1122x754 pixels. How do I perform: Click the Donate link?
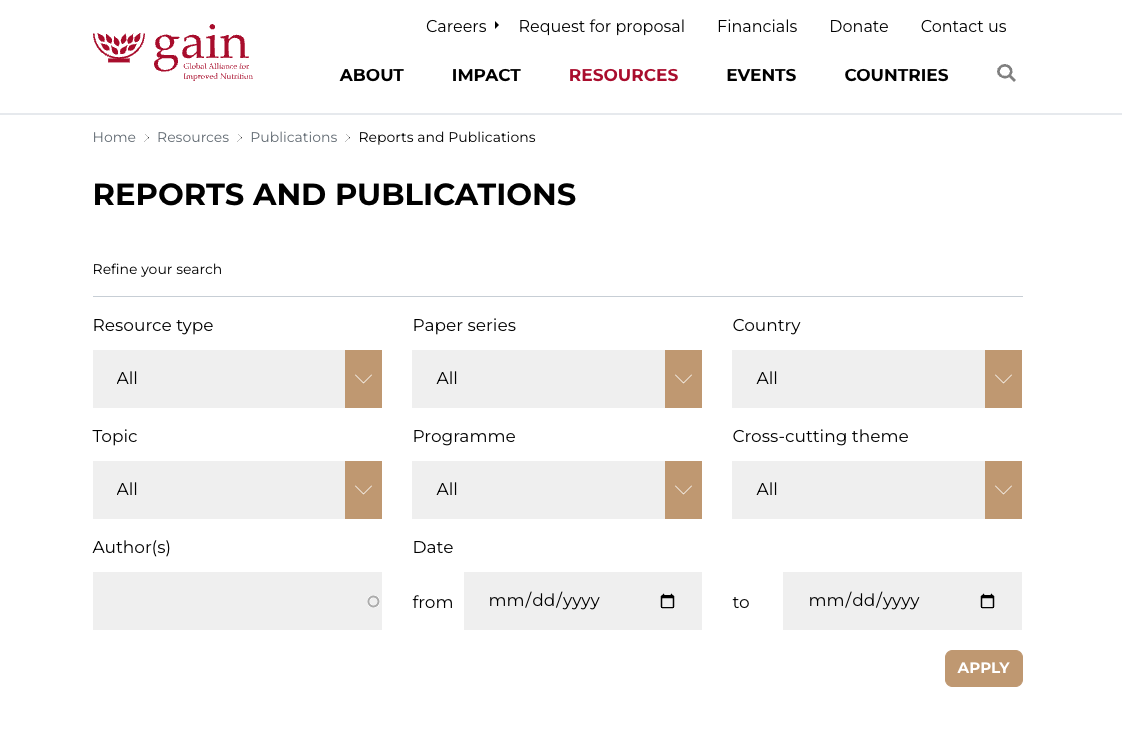[x=858, y=26]
